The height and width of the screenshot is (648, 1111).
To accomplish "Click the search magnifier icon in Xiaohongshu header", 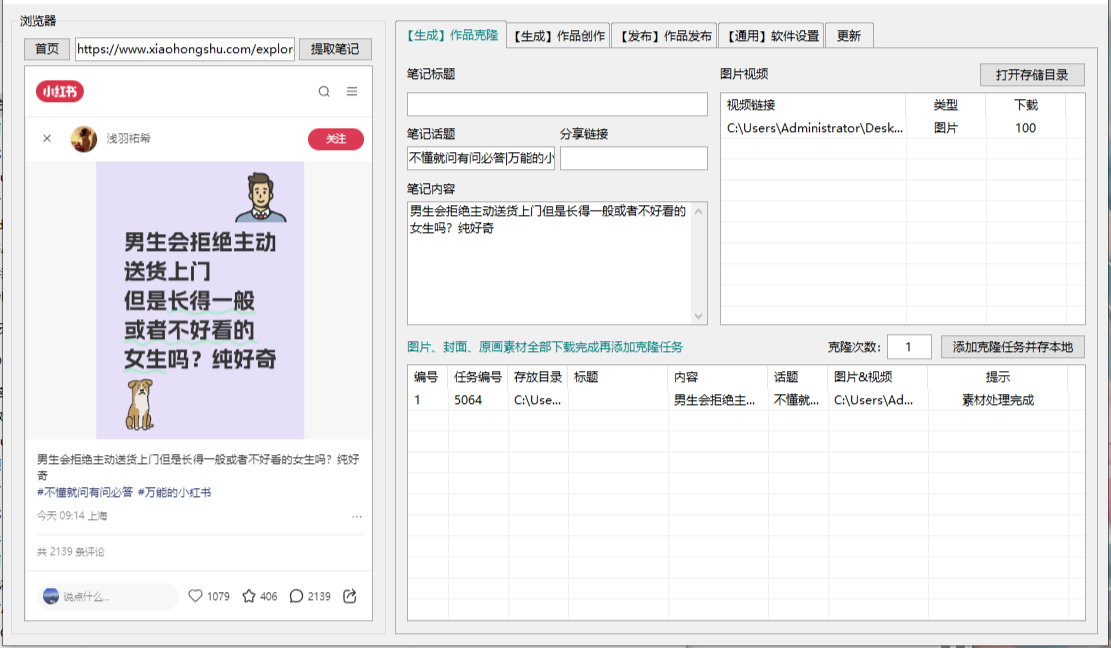I will point(324,92).
